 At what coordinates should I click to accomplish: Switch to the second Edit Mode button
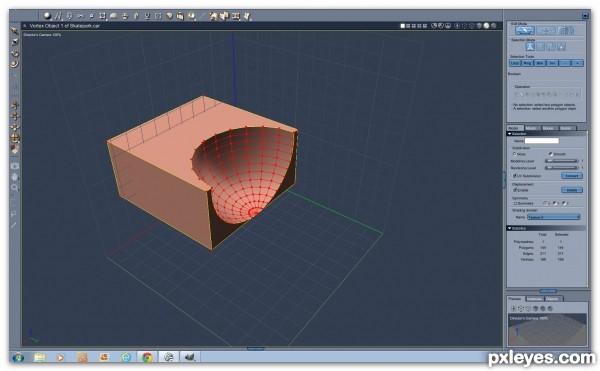pyautogui.click(x=546, y=31)
